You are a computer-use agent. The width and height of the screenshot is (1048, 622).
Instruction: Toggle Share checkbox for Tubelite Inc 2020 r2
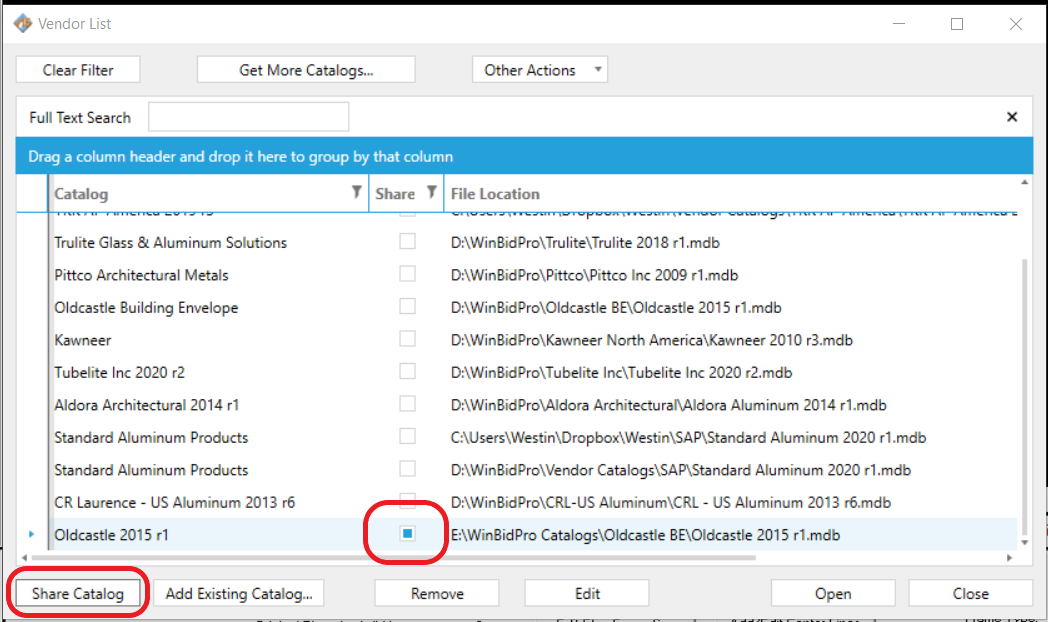coord(407,371)
